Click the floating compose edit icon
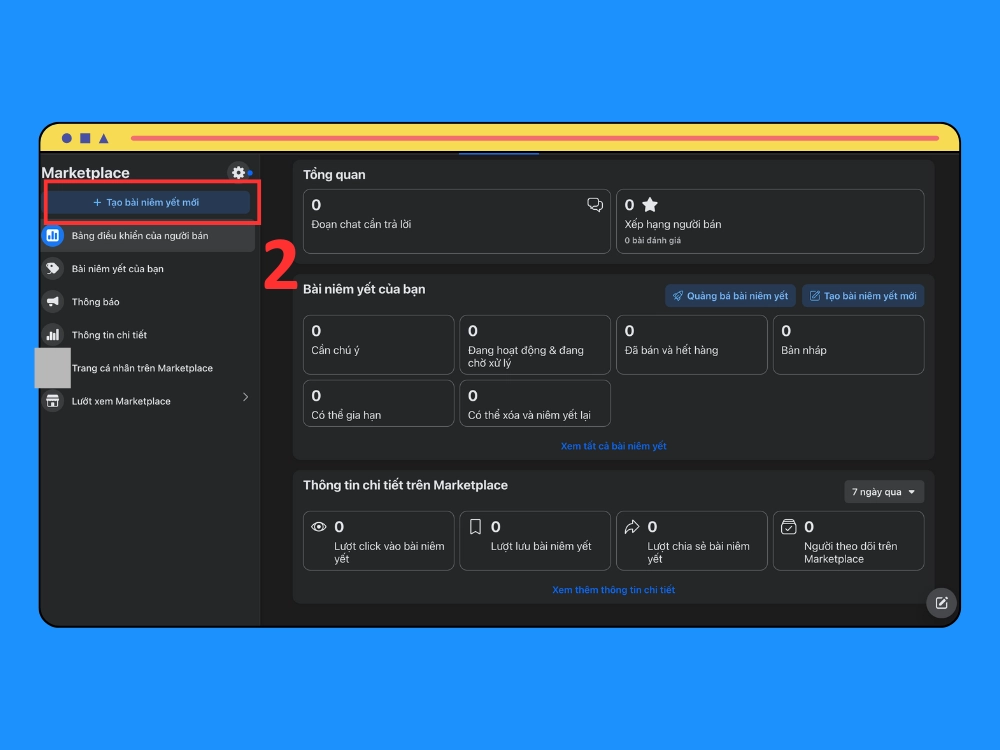This screenshot has height=750, width=1000. pos(941,603)
